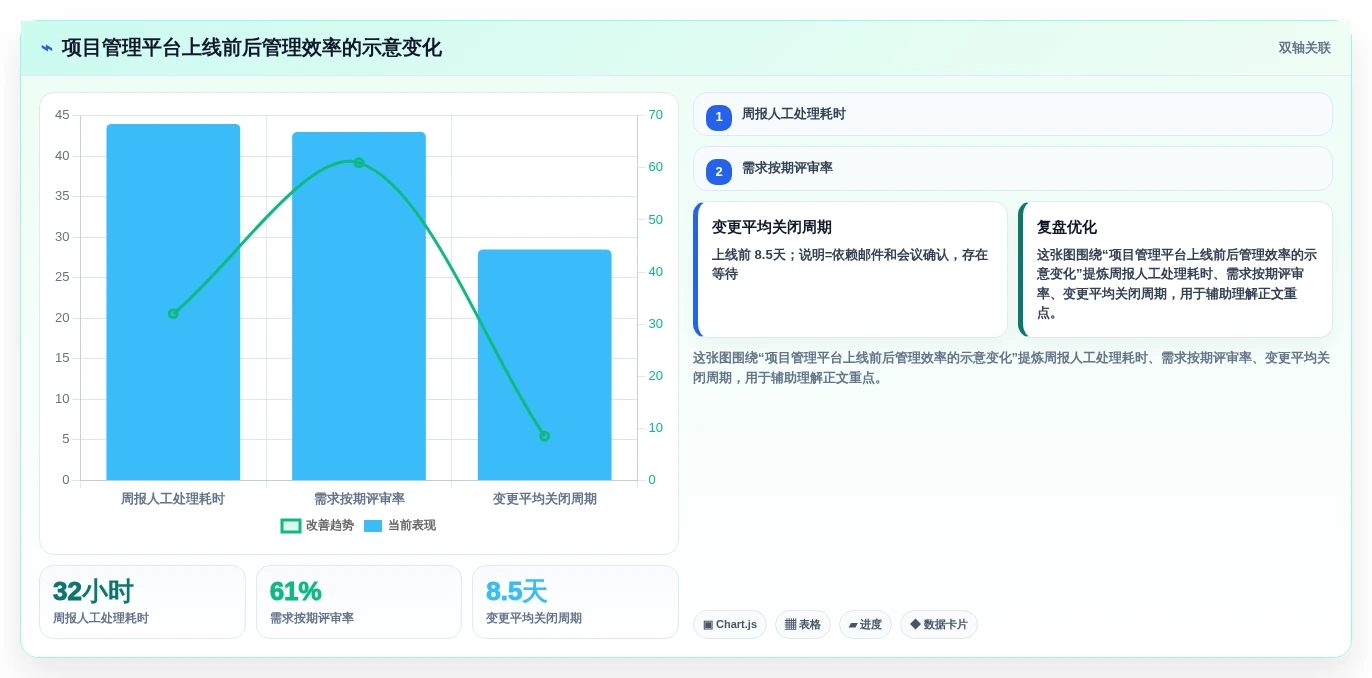Toggle the 改善趋势 legend swatch
The image size is (1372, 678).
(291, 526)
